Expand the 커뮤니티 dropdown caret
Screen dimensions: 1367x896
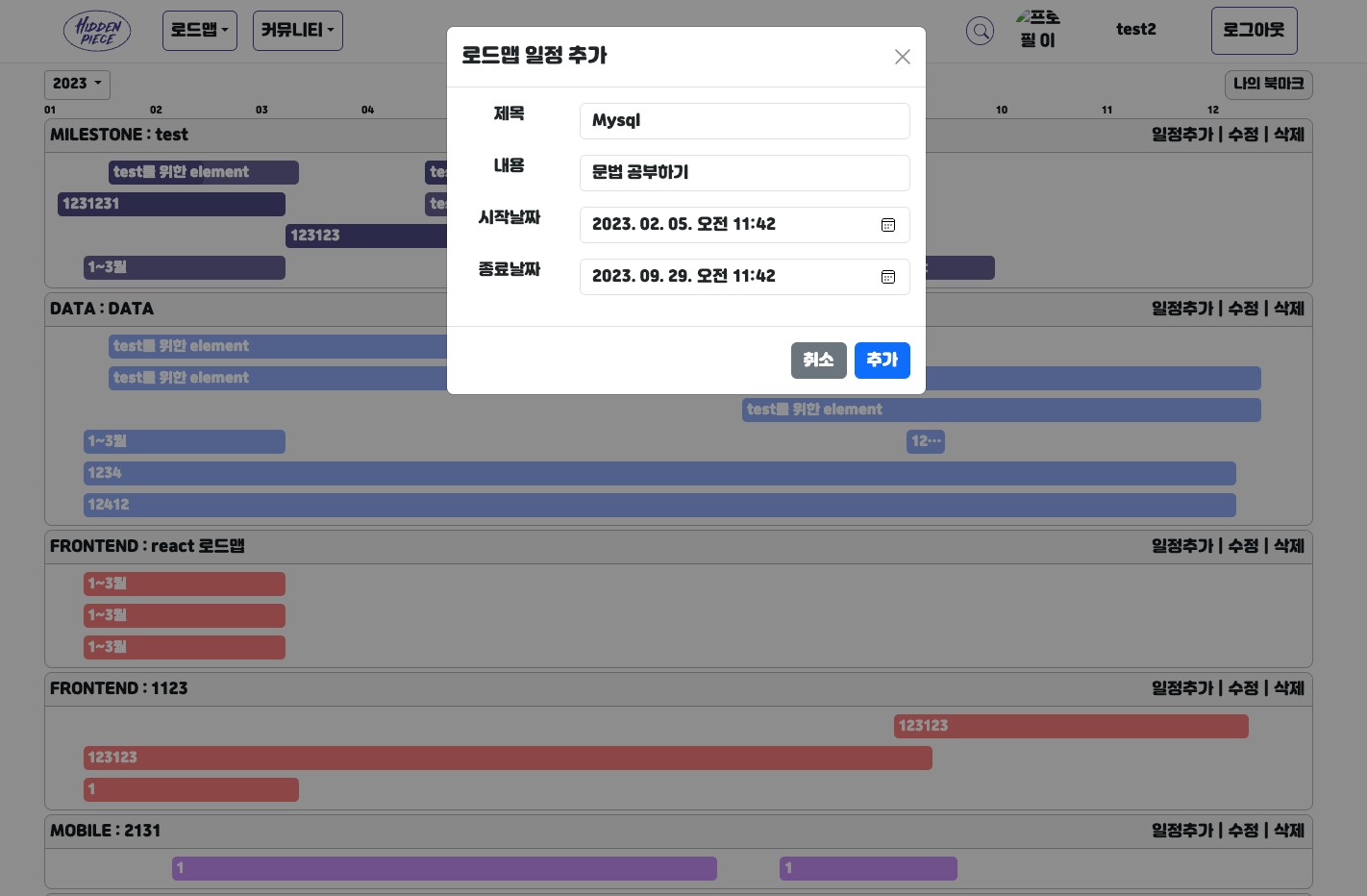pos(330,30)
